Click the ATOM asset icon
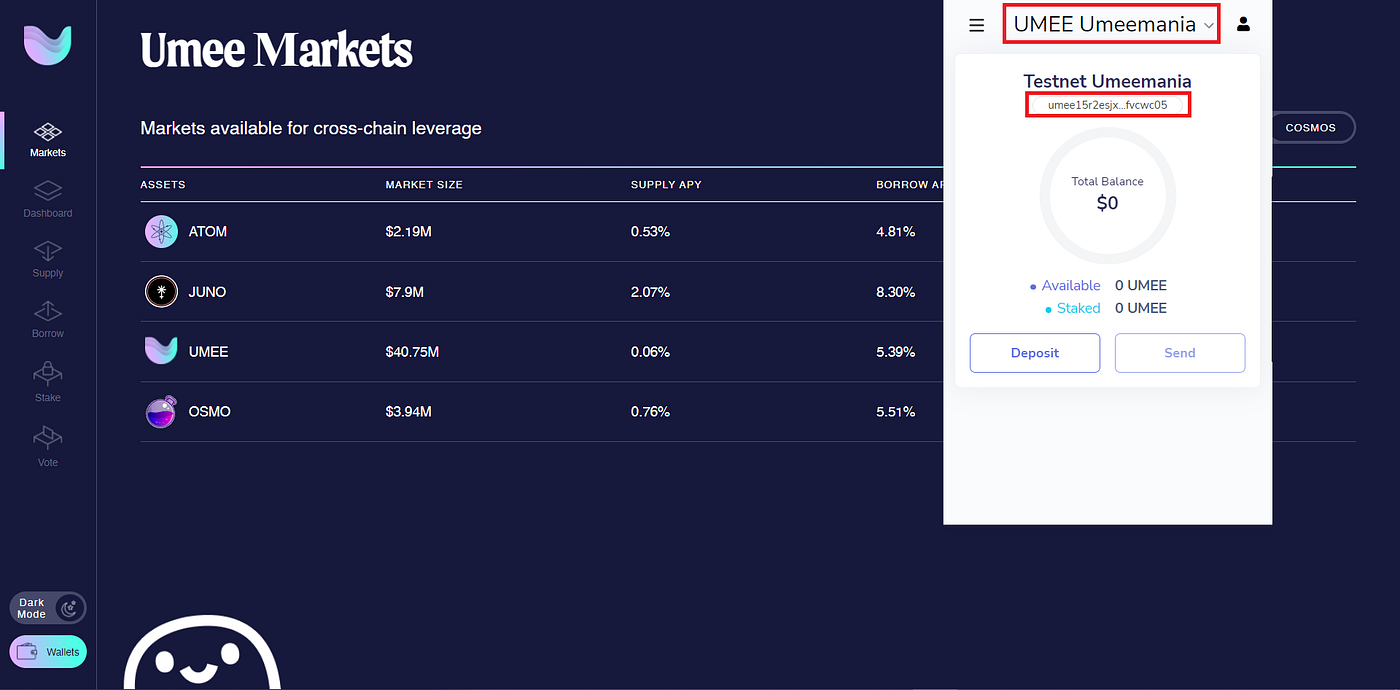This screenshot has width=1400, height=690. [x=161, y=231]
